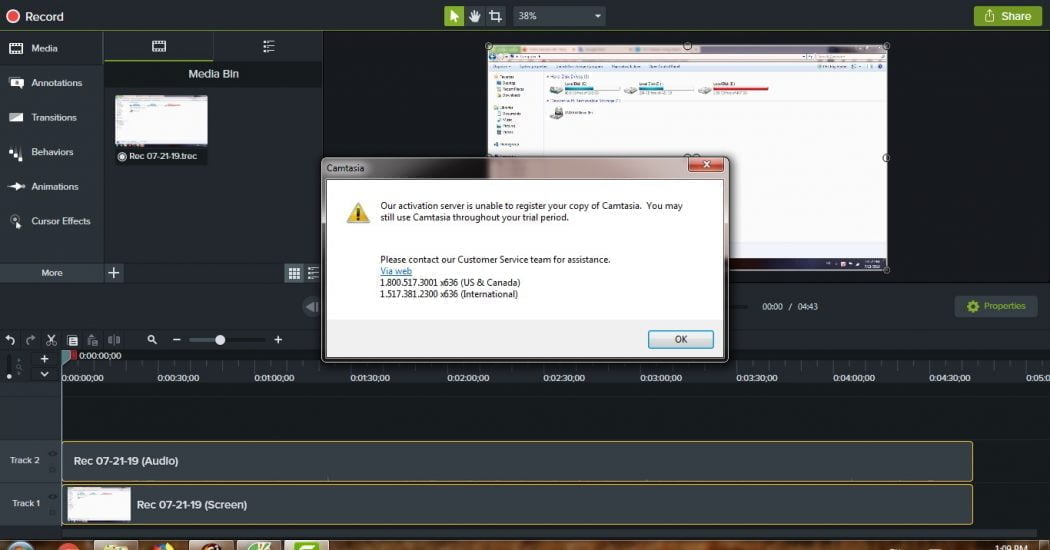The height and width of the screenshot is (550, 1050).
Task: Undo the last action
Action: point(10,340)
